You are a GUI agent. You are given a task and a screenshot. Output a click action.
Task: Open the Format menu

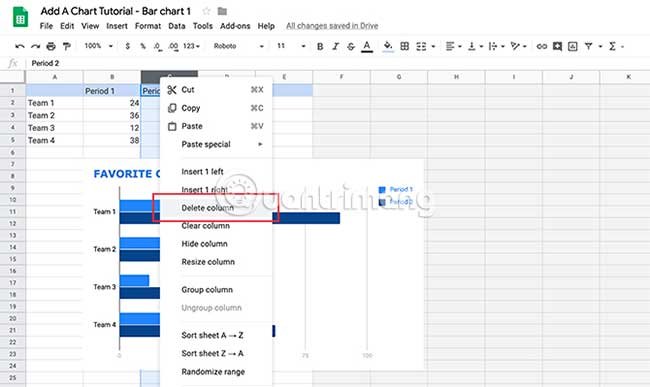coord(148,26)
